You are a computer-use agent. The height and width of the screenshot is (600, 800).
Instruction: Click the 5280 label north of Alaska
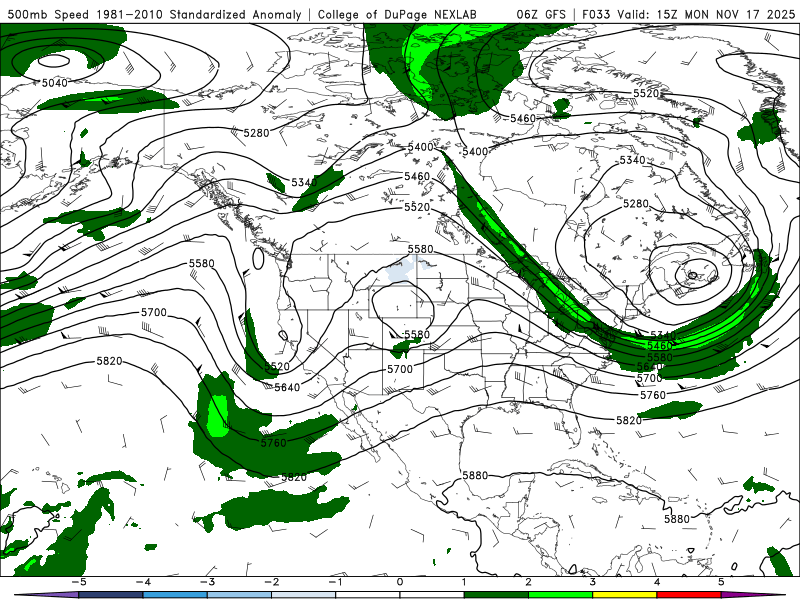(x=256, y=133)
